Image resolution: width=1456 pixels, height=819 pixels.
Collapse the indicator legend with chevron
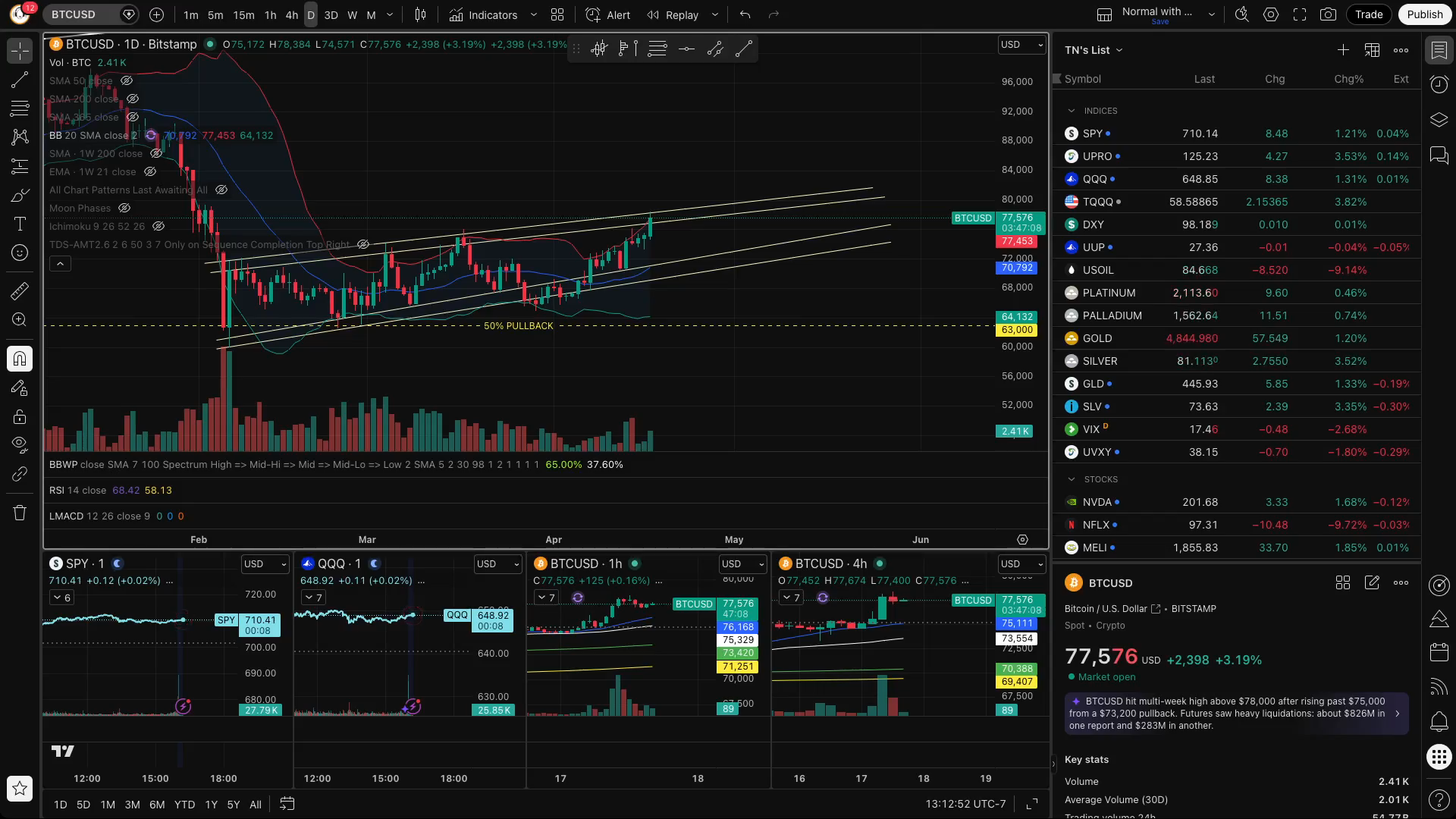tap(60, 264)
